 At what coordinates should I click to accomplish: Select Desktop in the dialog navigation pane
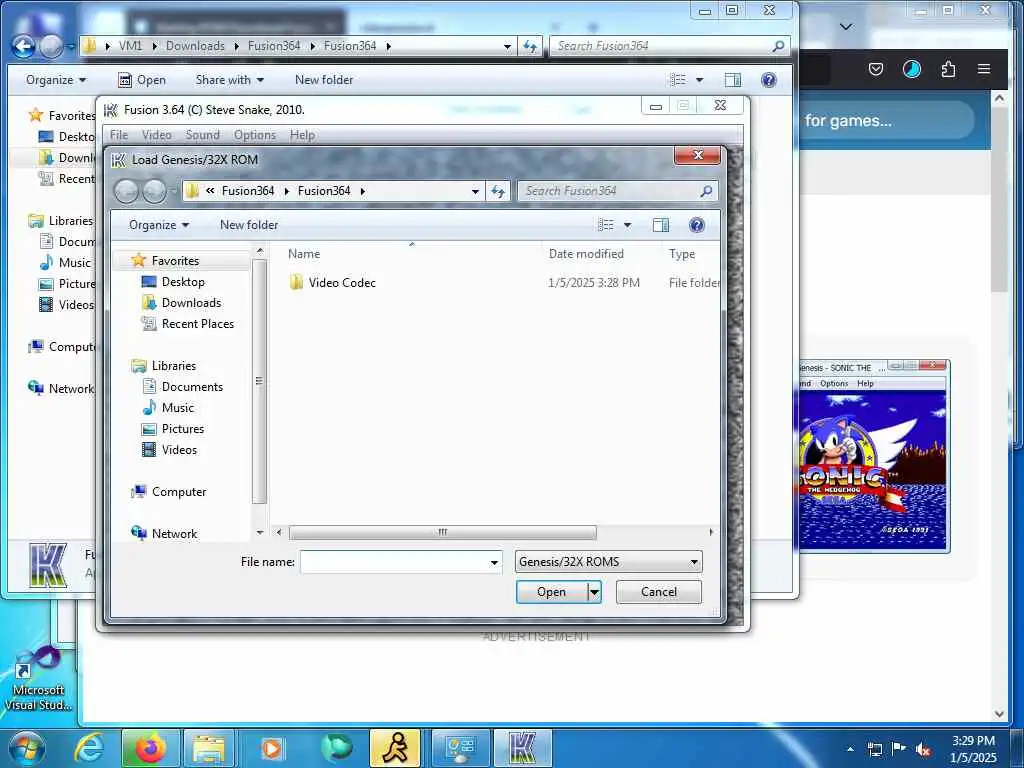tap(183, 281)
